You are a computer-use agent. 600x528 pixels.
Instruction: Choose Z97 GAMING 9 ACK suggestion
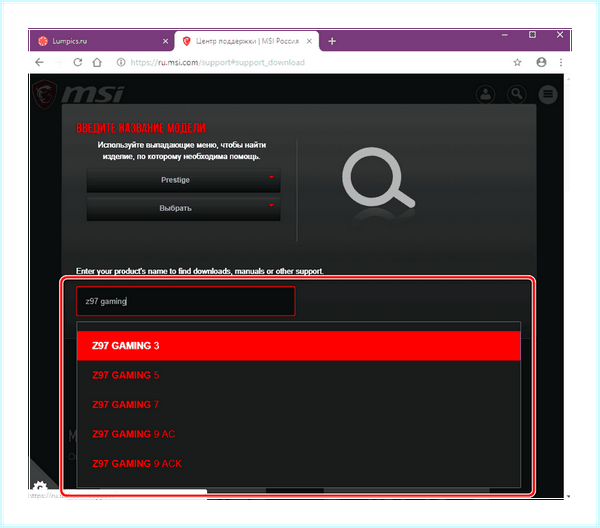coord(298,463)
